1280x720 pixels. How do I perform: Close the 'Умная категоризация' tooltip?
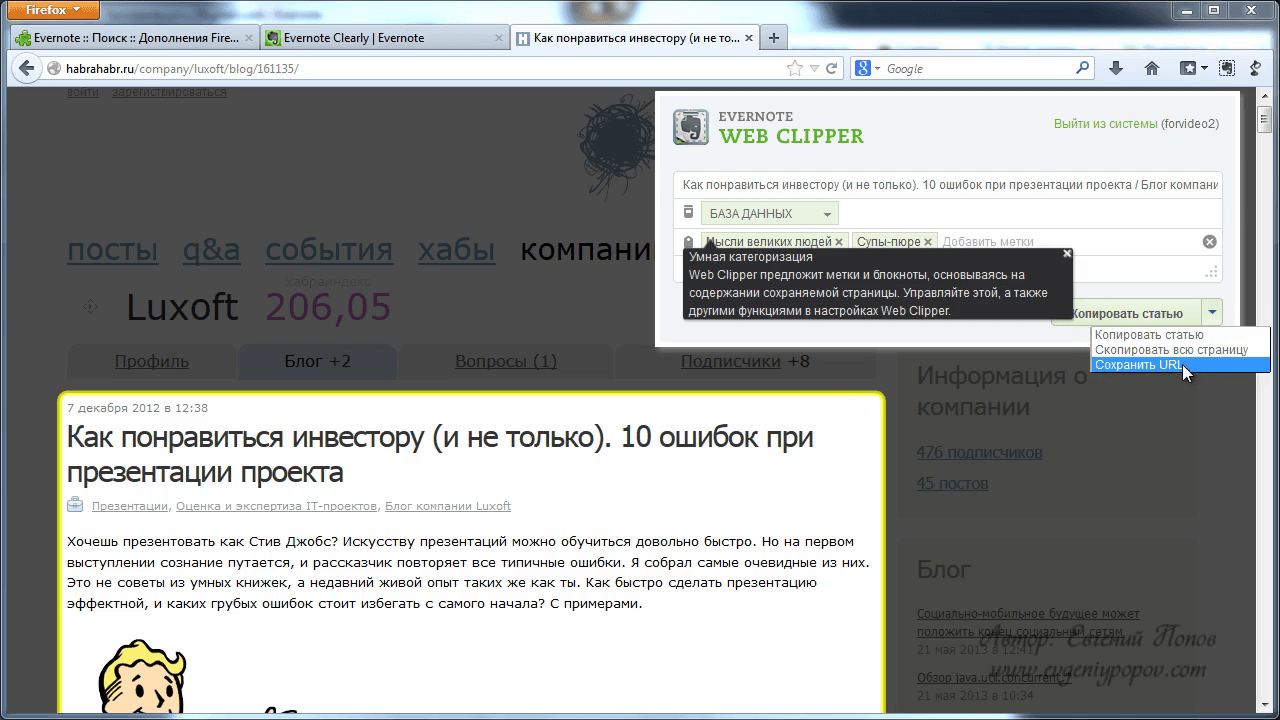(x=1067, y=254)
